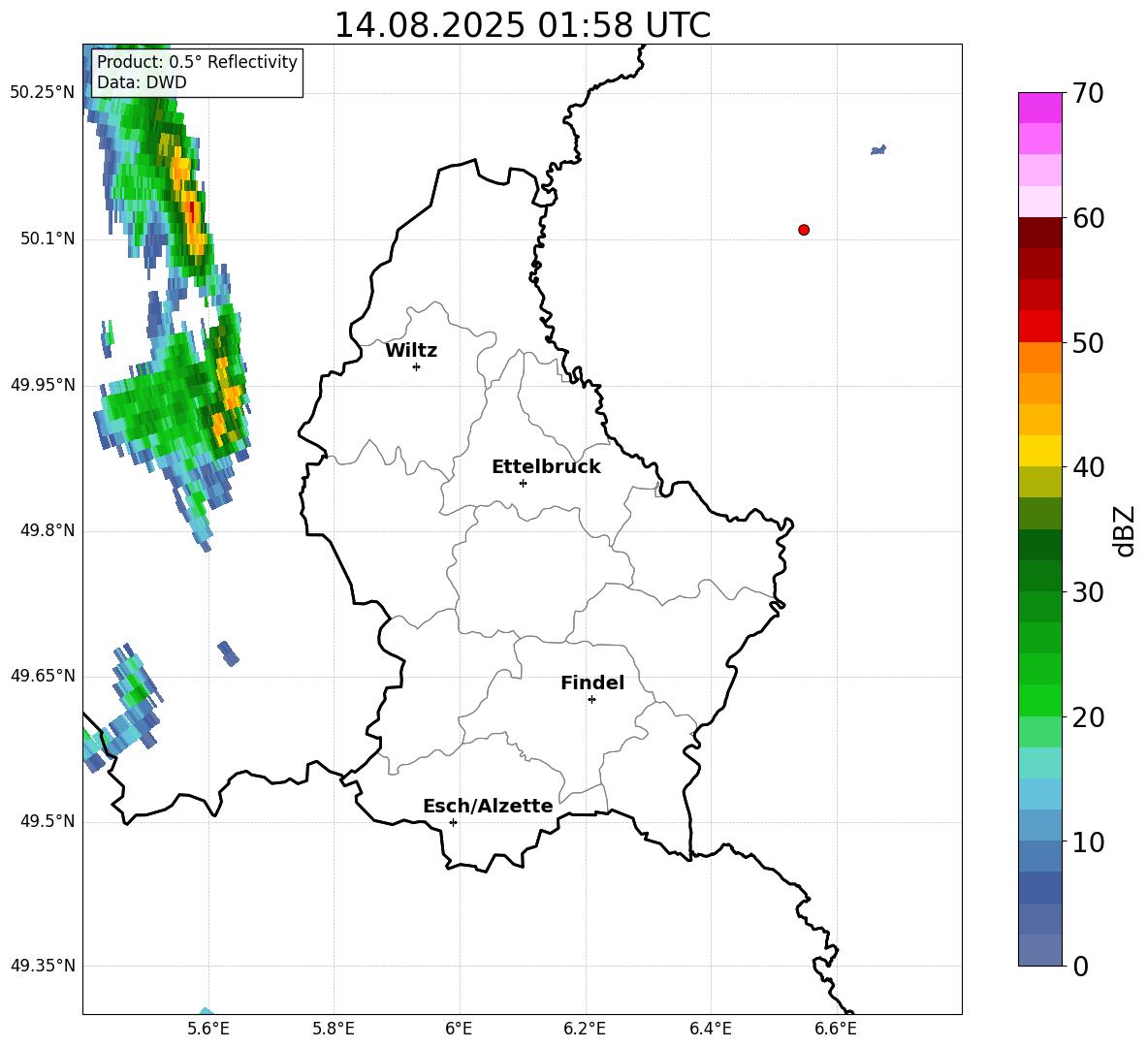
Task: Click the Product: 0.5° Reflectivity text
Action: click(197, 61)
